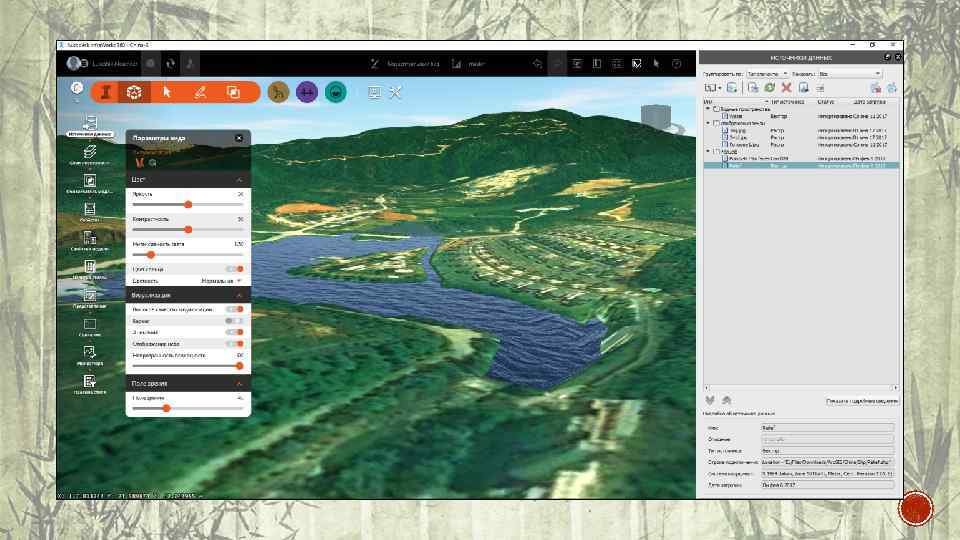Open the Источники данных sidebar tool
Image resolution: width=960 pixels, height=540 pixels.
[x=90, y=125]
